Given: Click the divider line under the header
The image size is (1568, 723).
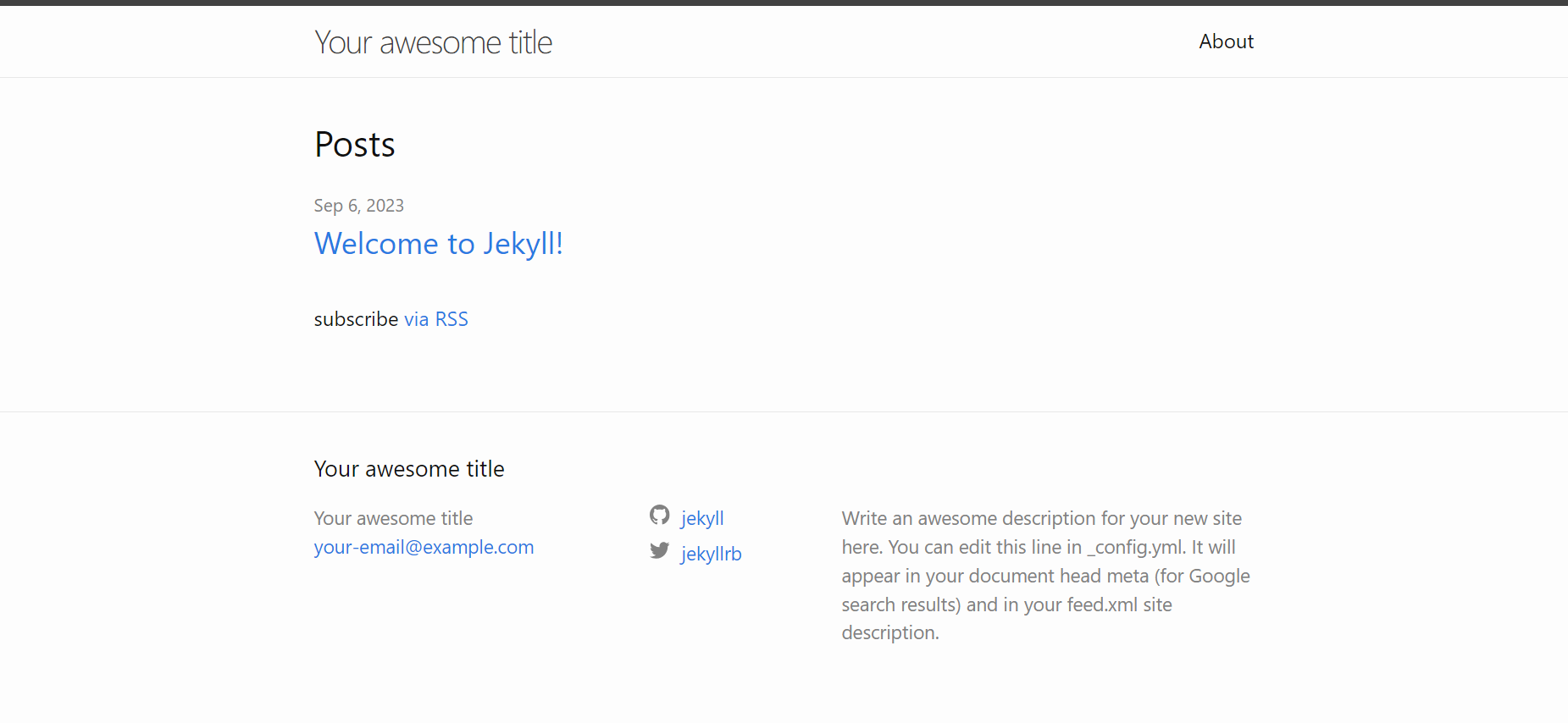Looking at the screenshot, I should pos(784,77).
